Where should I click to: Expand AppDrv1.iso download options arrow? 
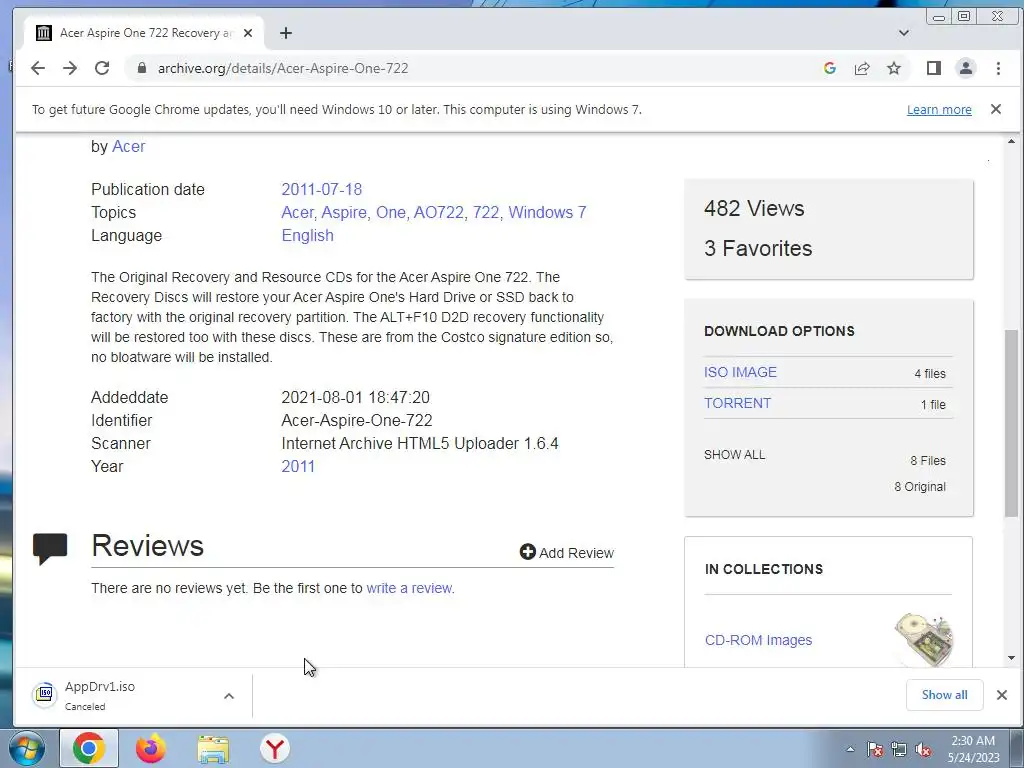click(229, 696)
